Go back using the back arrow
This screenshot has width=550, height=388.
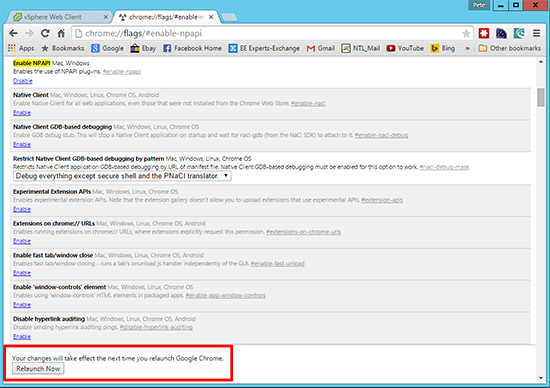(x=13, y=33)
